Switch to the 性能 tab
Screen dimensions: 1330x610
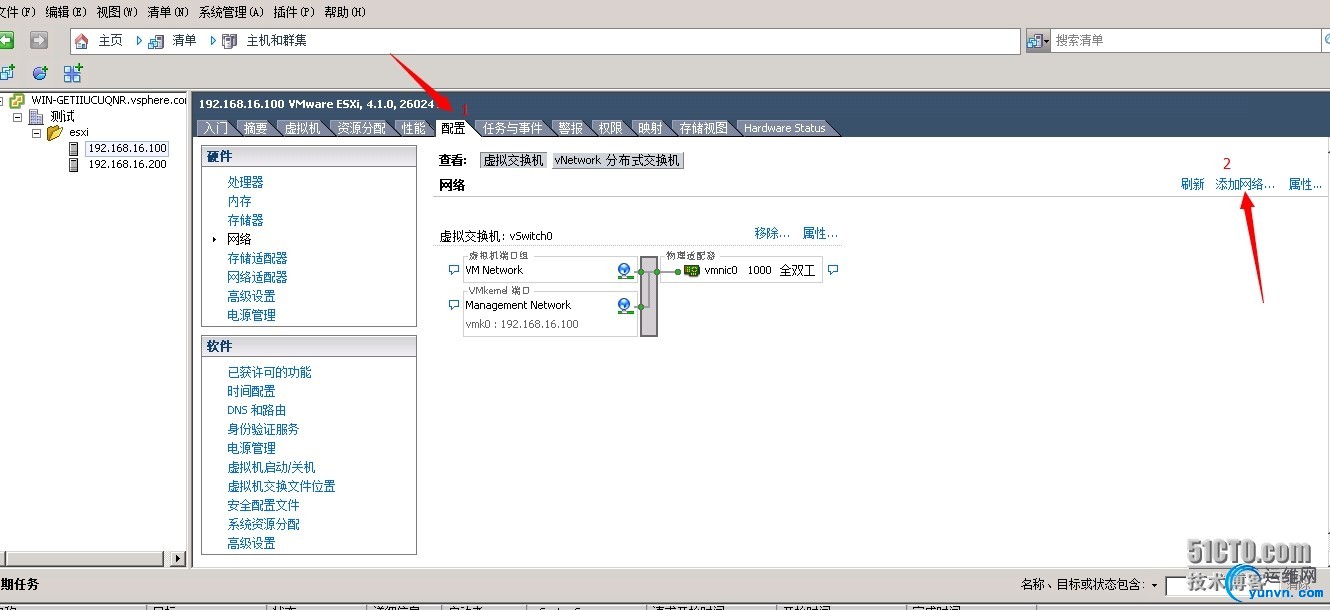[x=413, y=128]
